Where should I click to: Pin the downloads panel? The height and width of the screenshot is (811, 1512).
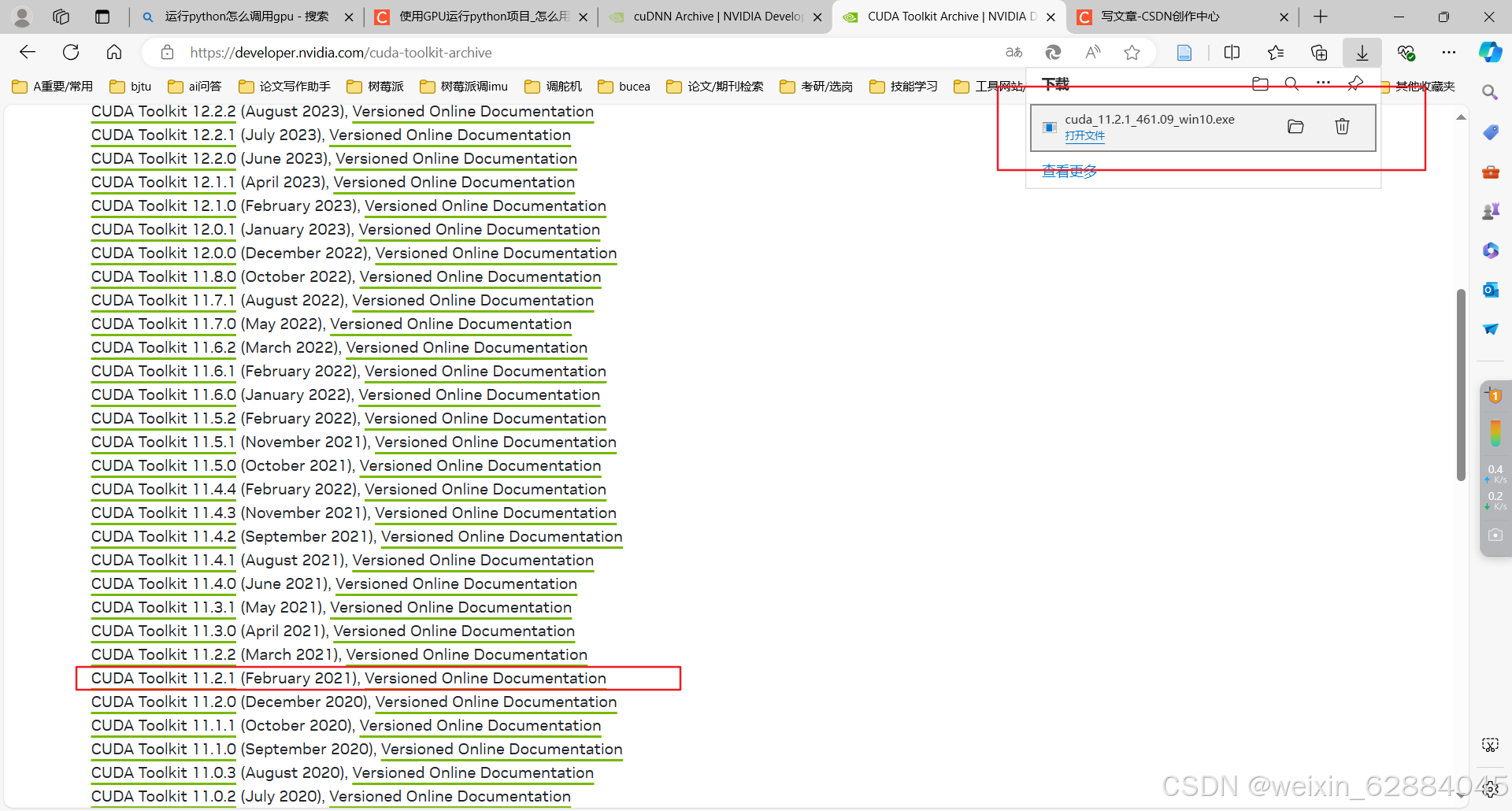[x=1355, y=83]
